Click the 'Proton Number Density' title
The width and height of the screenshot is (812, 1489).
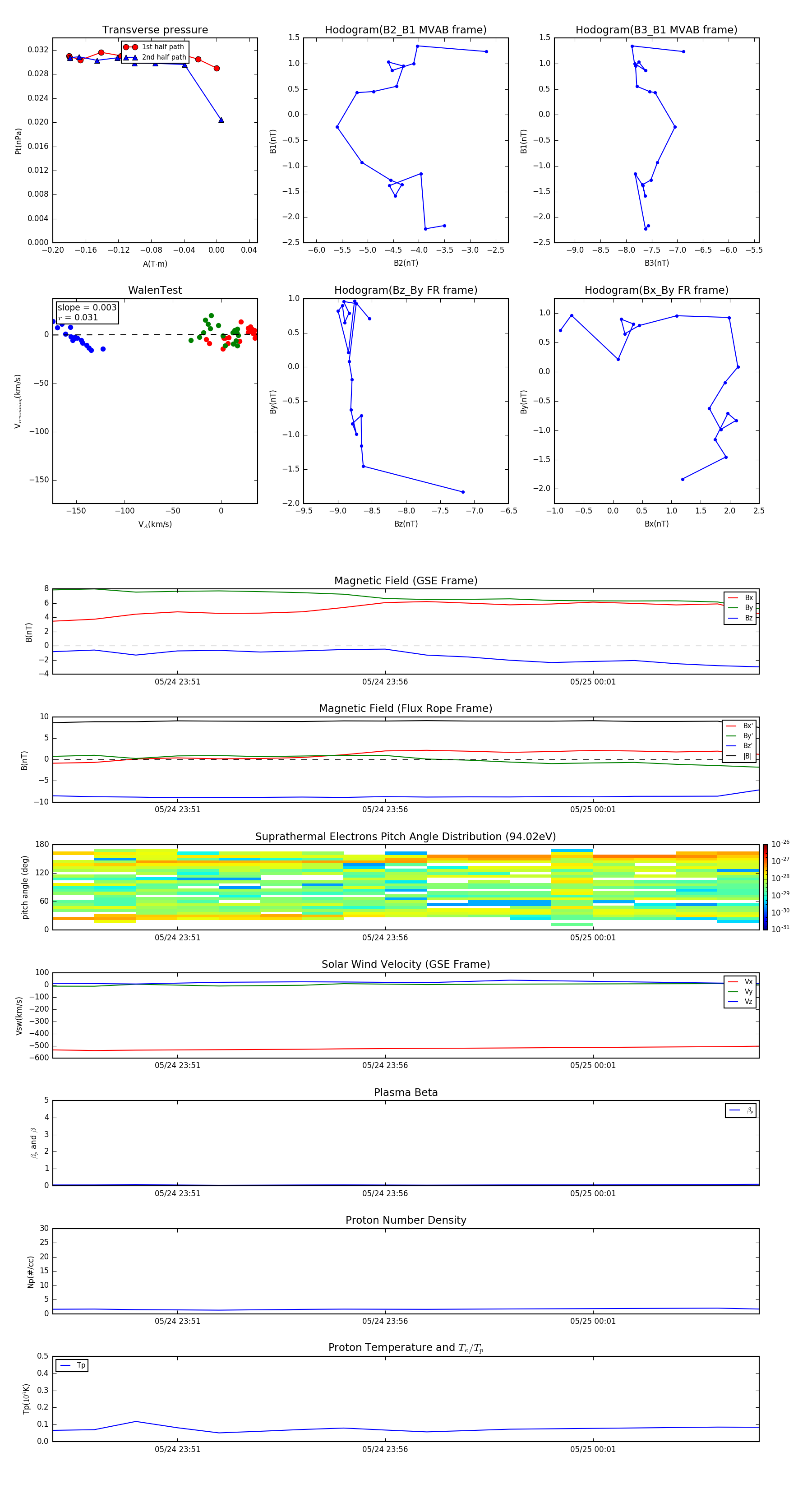pyautogui.click(x=406, y=1220)
